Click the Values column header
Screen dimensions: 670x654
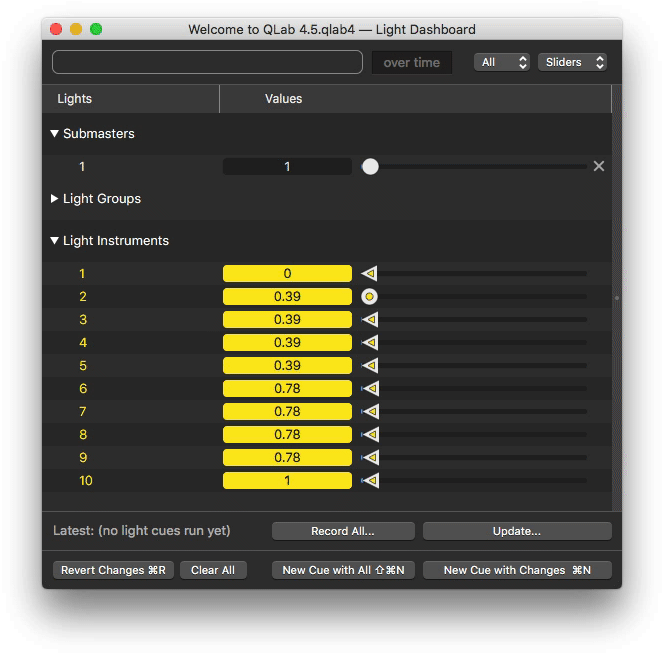point(415,99)
